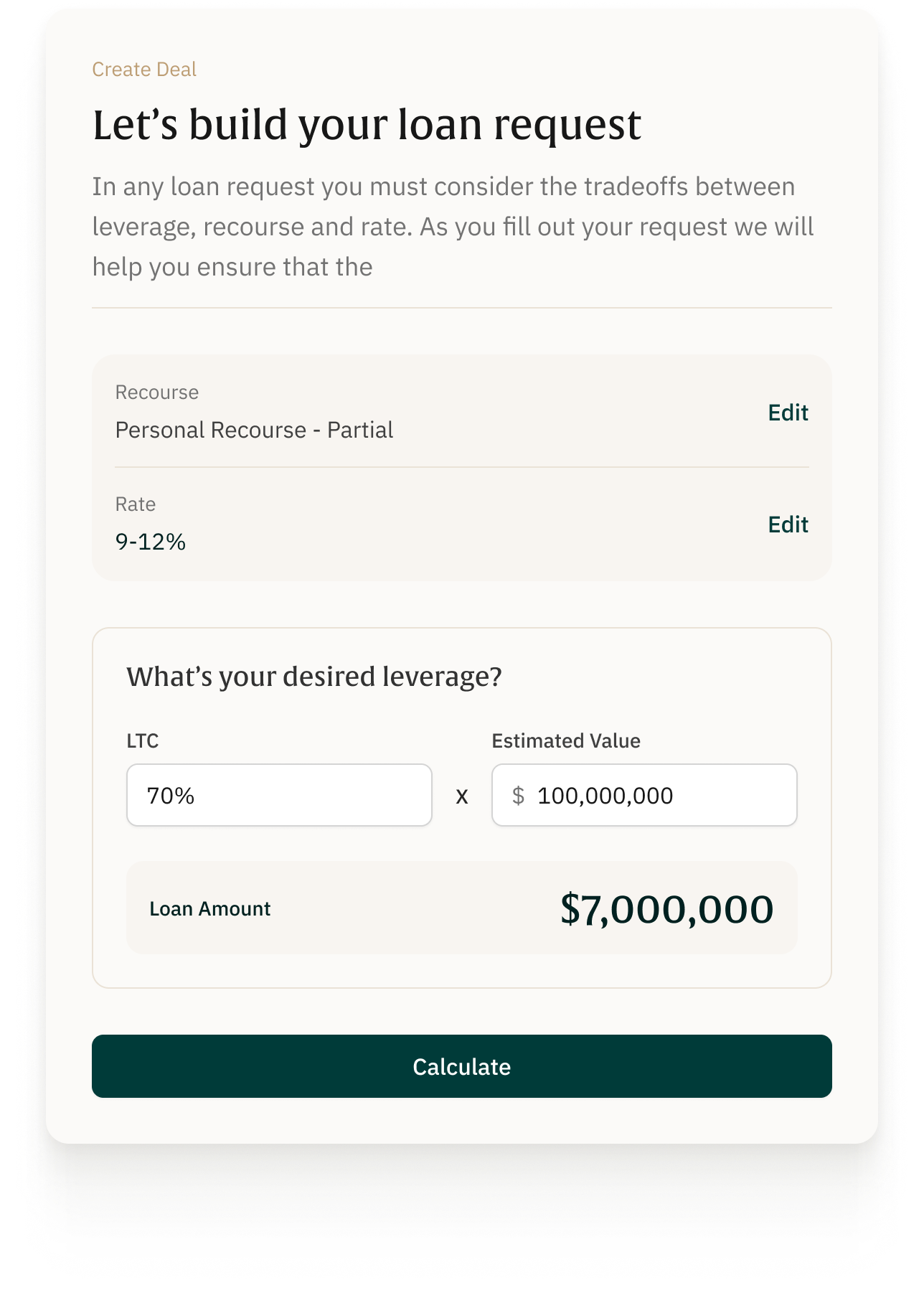This screenshot has height=1303, width=924.
Task: Click the "Let's build your loan request" title
Action: (x=367, y=125)
